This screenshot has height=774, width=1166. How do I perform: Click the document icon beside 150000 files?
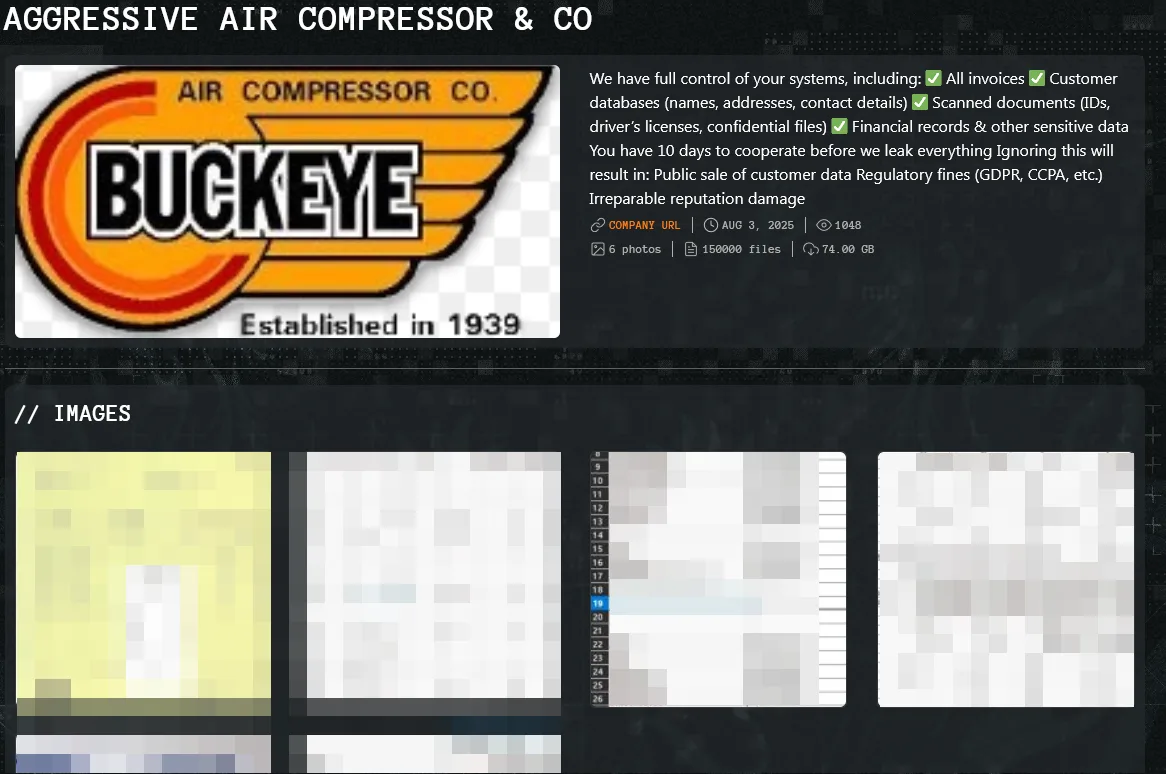tap(691, 249)
